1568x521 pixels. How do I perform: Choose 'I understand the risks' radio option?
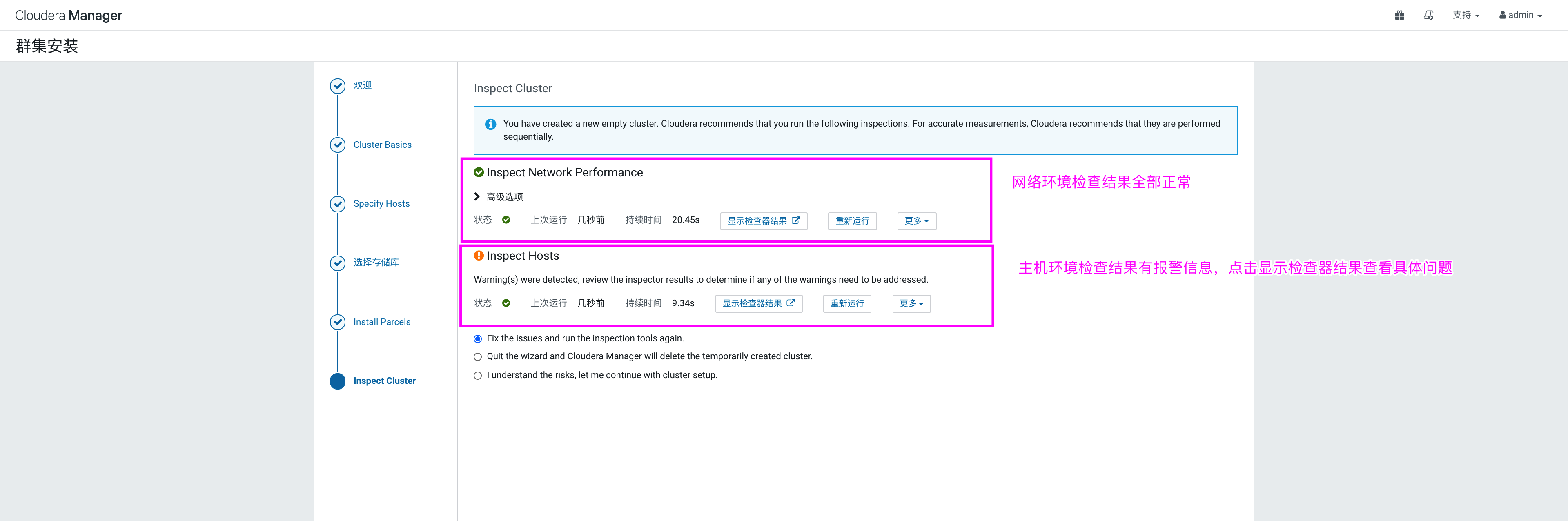coord(478,376)
